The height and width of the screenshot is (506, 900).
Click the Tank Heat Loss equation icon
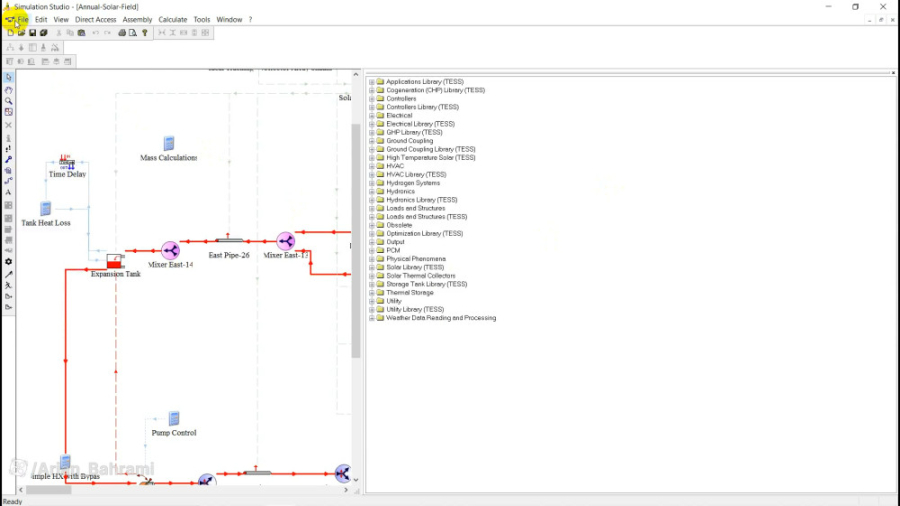(46, 209)
